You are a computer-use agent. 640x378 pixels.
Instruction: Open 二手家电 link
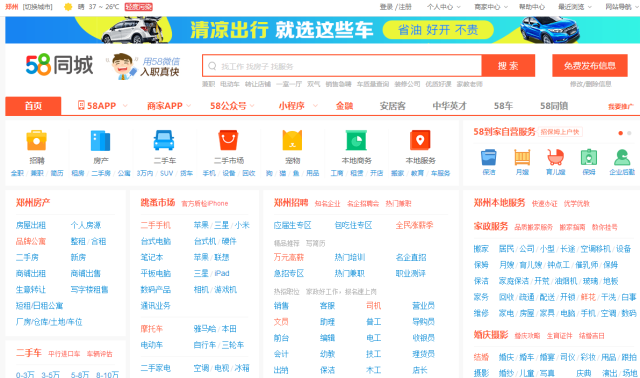[156, 368]
